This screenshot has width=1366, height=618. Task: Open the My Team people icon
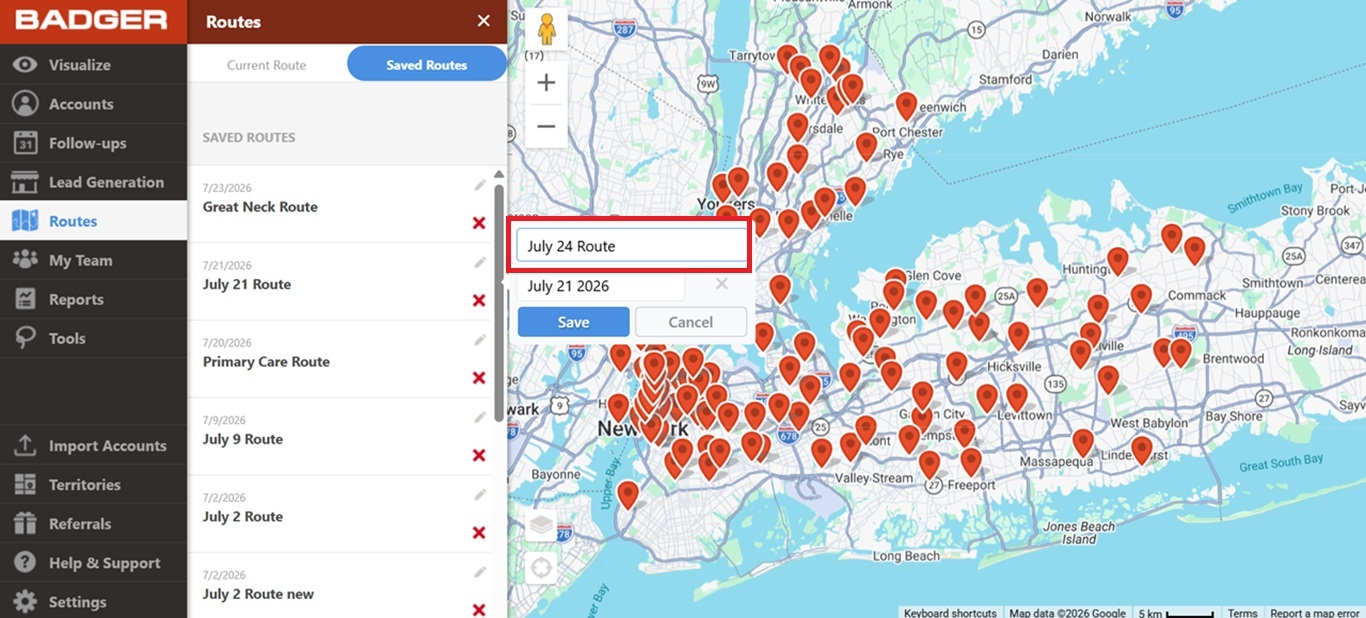point(25,260)
